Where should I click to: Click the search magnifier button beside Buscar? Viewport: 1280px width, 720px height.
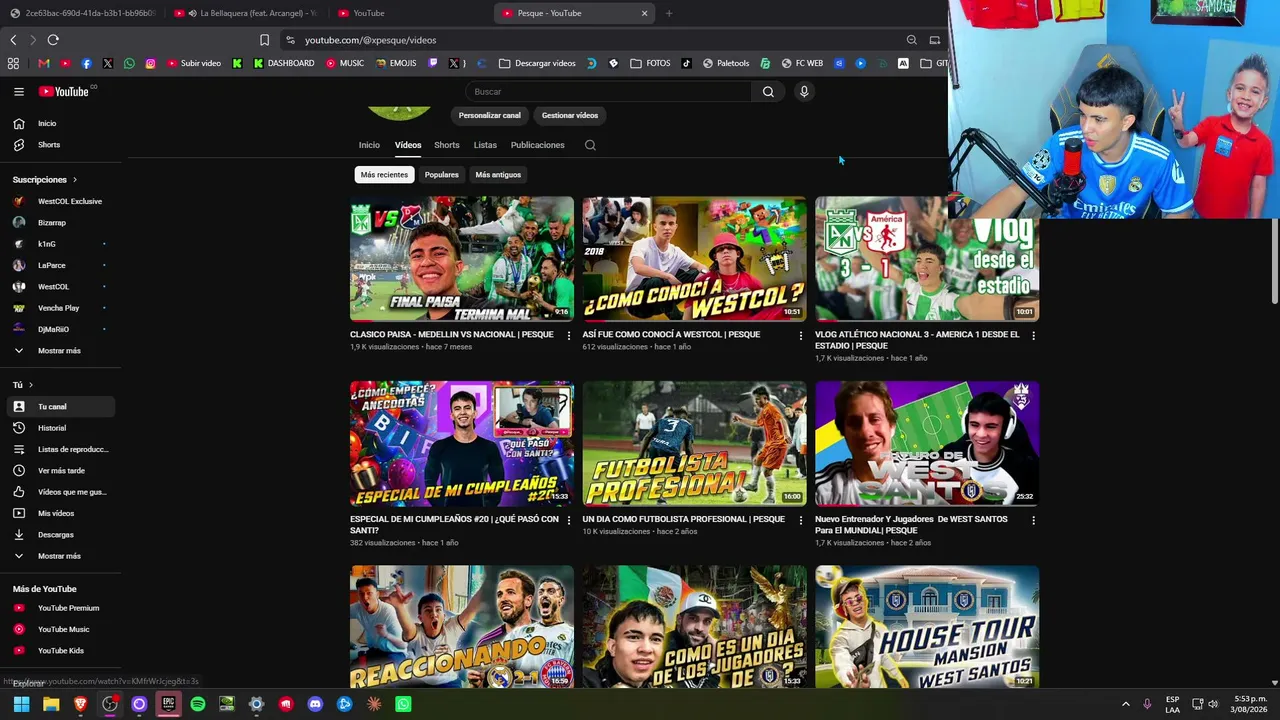768,92
